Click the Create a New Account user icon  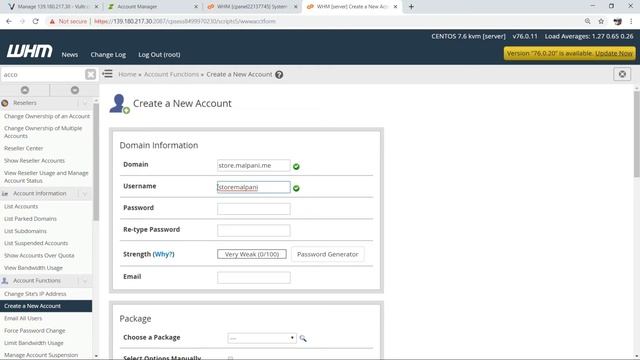[119, 104]
